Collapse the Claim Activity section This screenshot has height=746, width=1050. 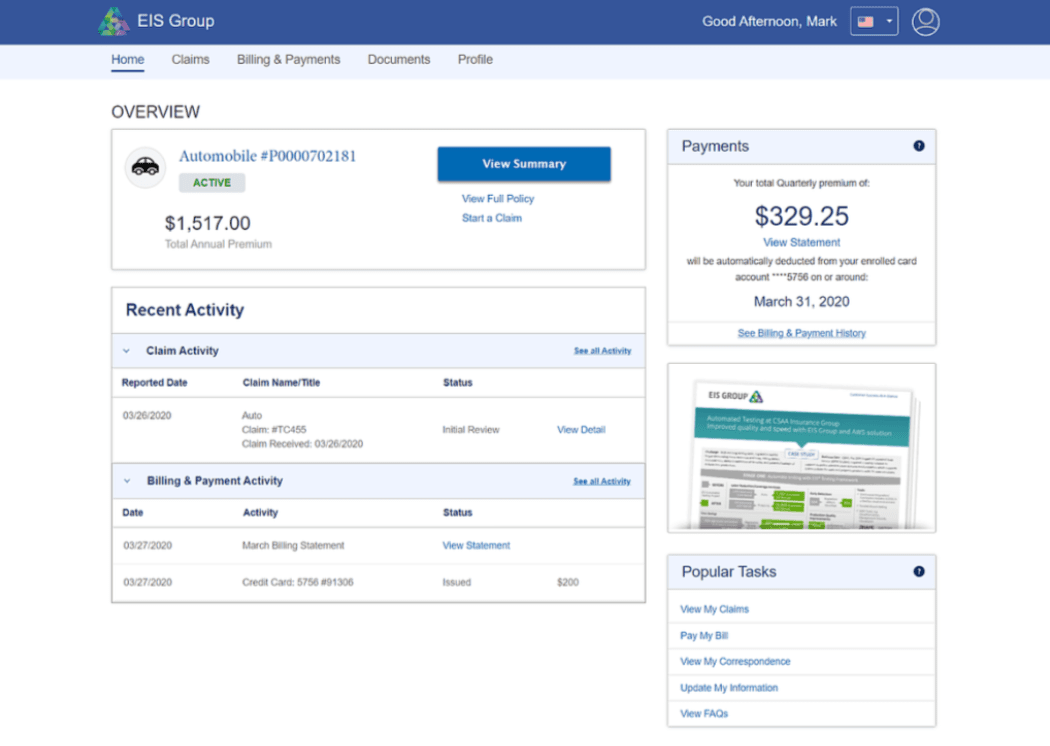coord(125,350)
